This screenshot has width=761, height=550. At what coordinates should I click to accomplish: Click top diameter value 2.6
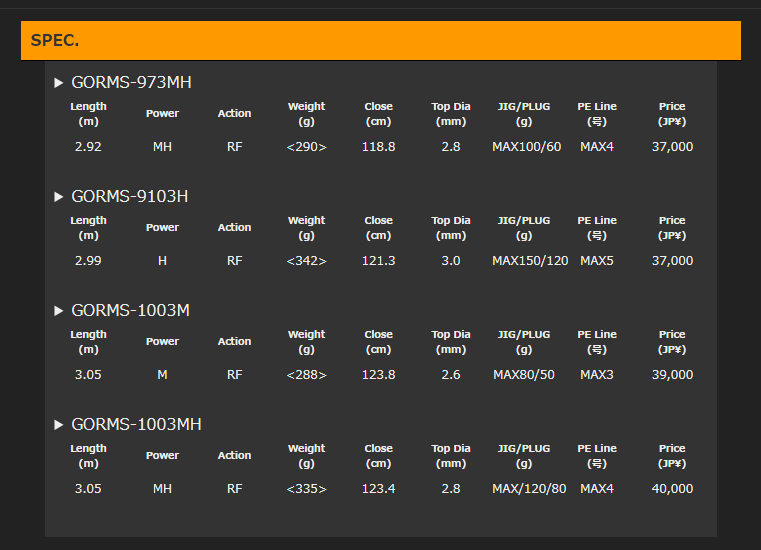(451, 375)
